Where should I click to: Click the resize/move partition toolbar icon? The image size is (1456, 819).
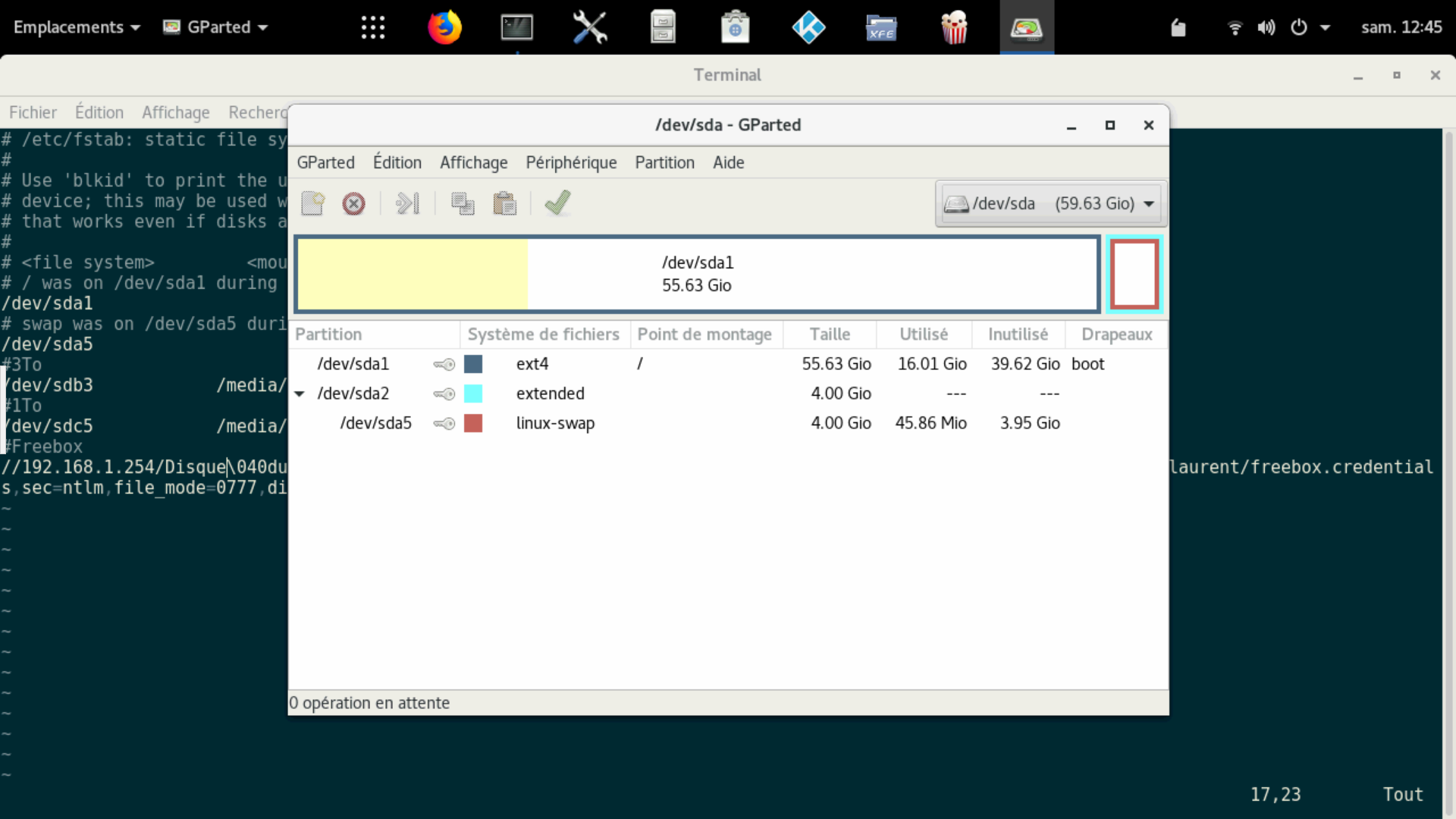point(407,203)
